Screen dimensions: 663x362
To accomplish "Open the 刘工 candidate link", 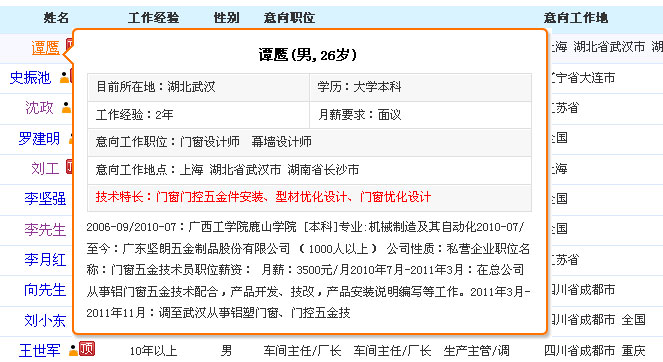I will click(45, 168).
